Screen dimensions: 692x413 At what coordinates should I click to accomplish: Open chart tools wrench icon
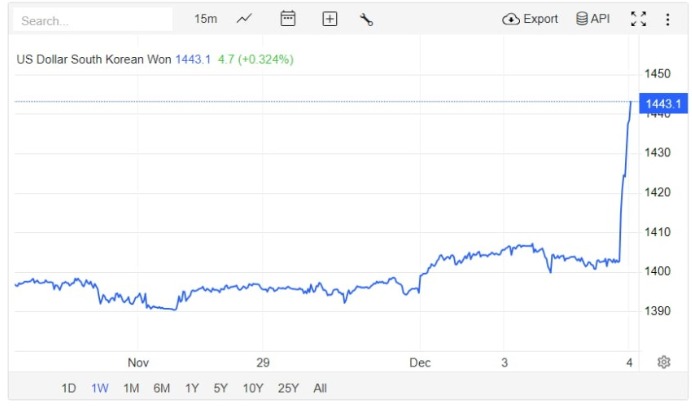(x=366, y=19)
